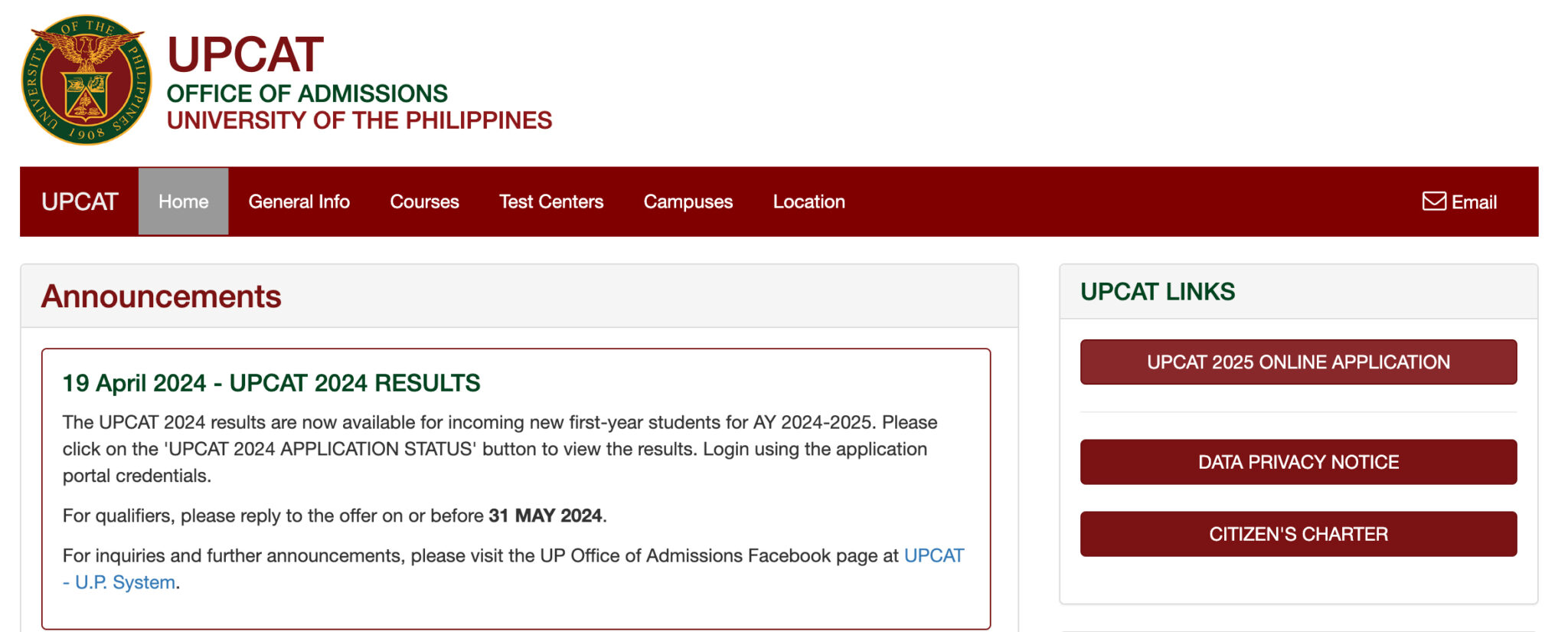Click the envelope icon beside Email

1433,201
